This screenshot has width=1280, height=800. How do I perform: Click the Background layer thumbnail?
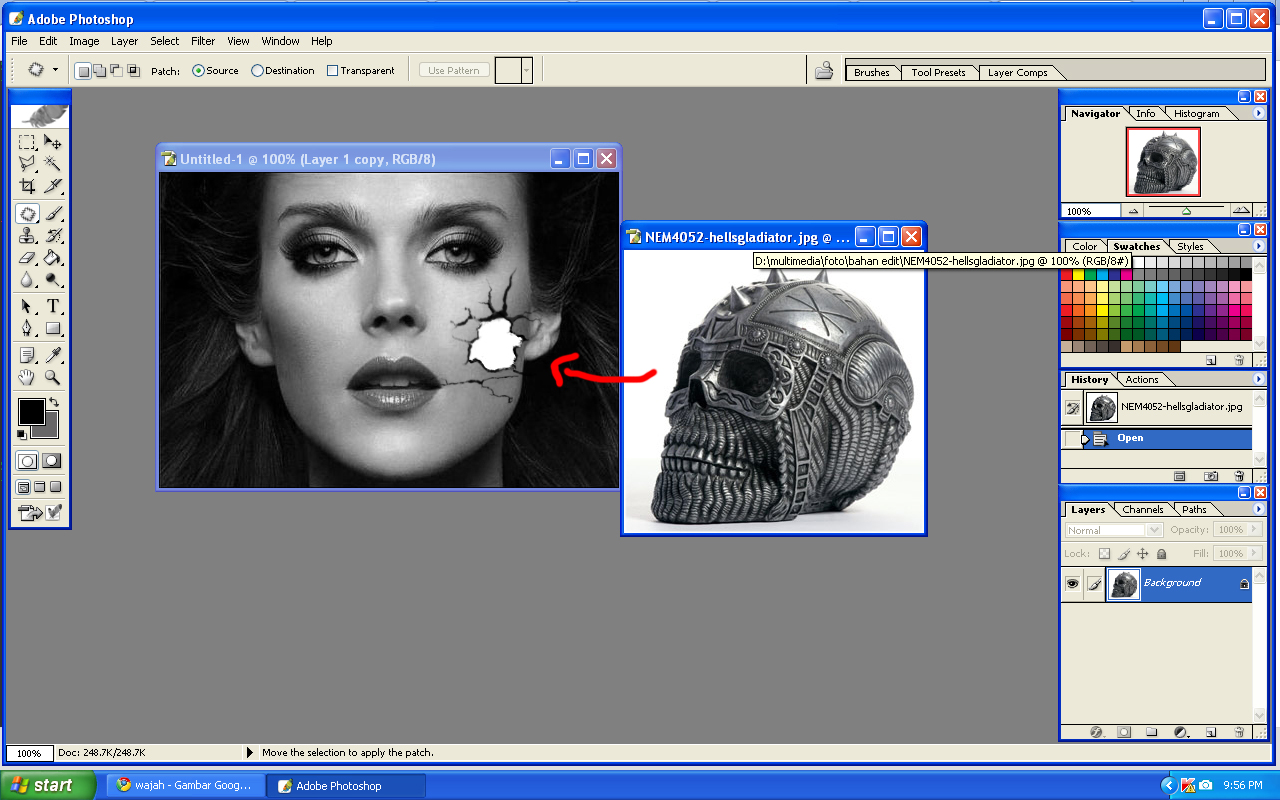pos(1123,583)
